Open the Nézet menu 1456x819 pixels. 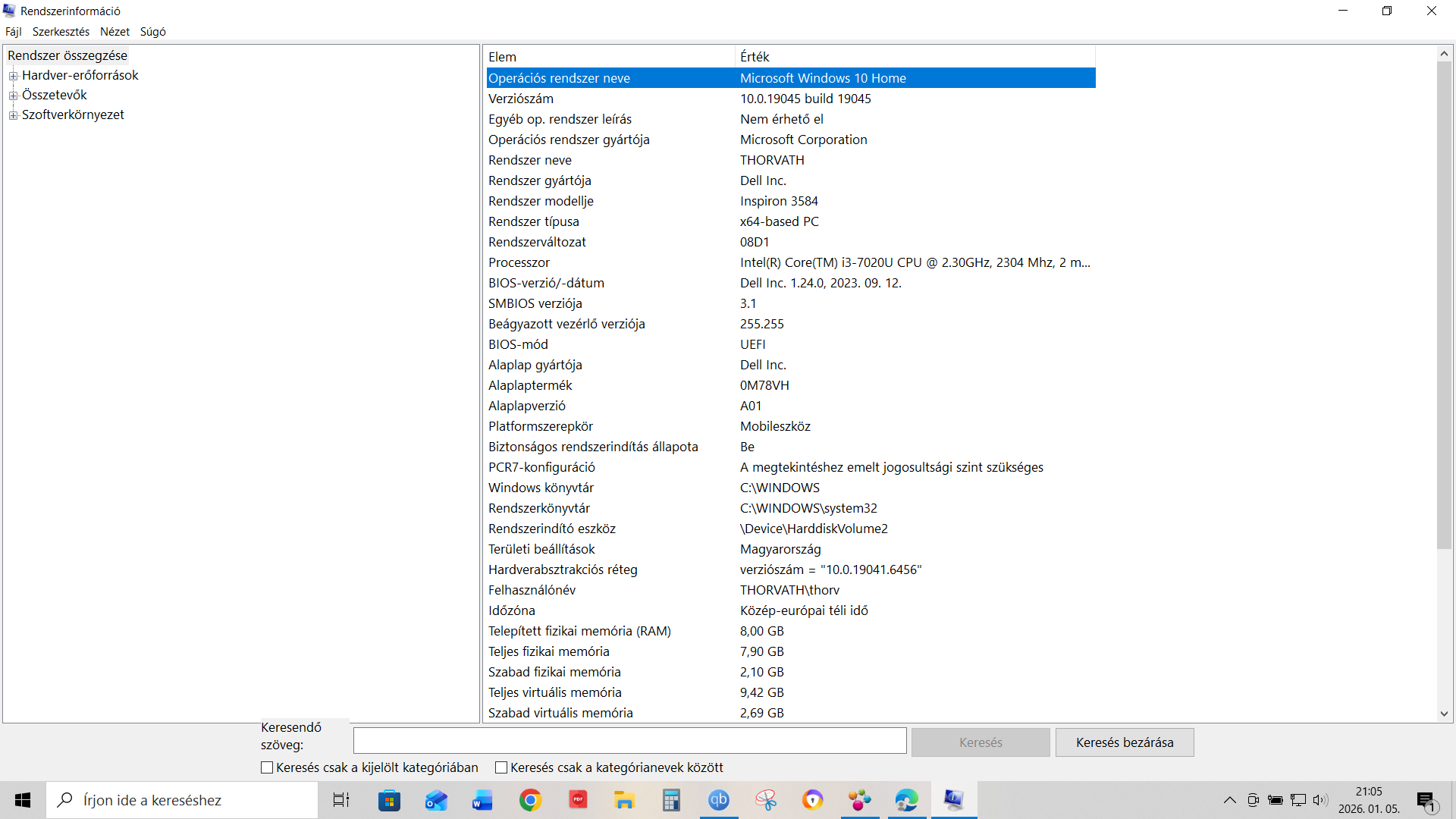[x=115, y=32]
